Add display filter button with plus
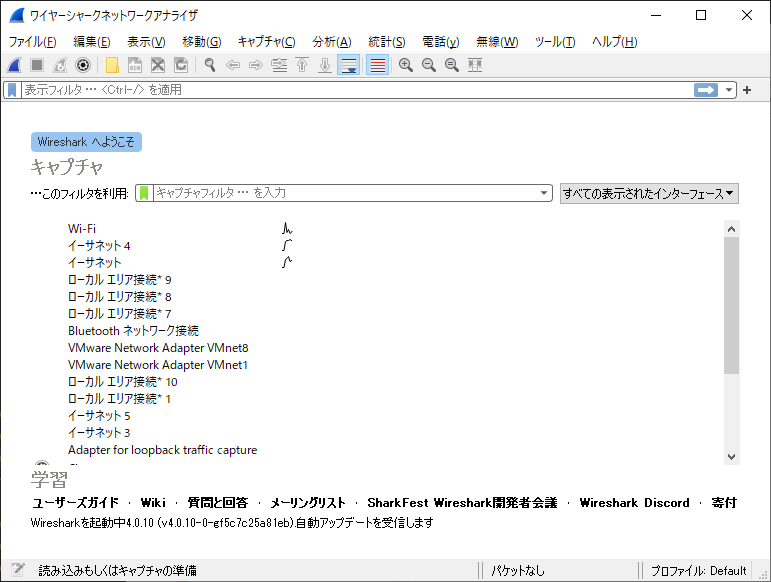Viewport: 771px width, 582px height. (747, 90)
